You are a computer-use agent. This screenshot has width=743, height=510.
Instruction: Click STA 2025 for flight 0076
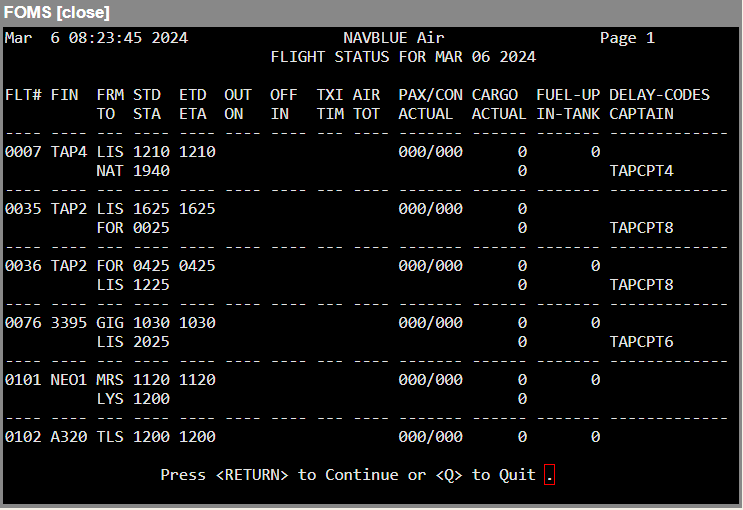[x=151, y=342]
